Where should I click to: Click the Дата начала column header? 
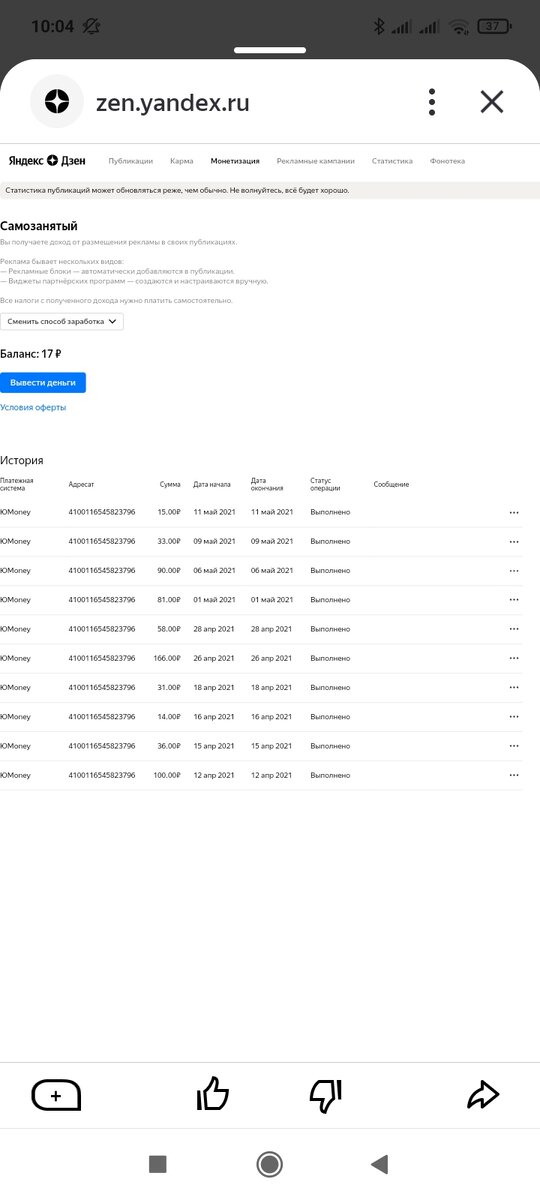click(212, 484)
